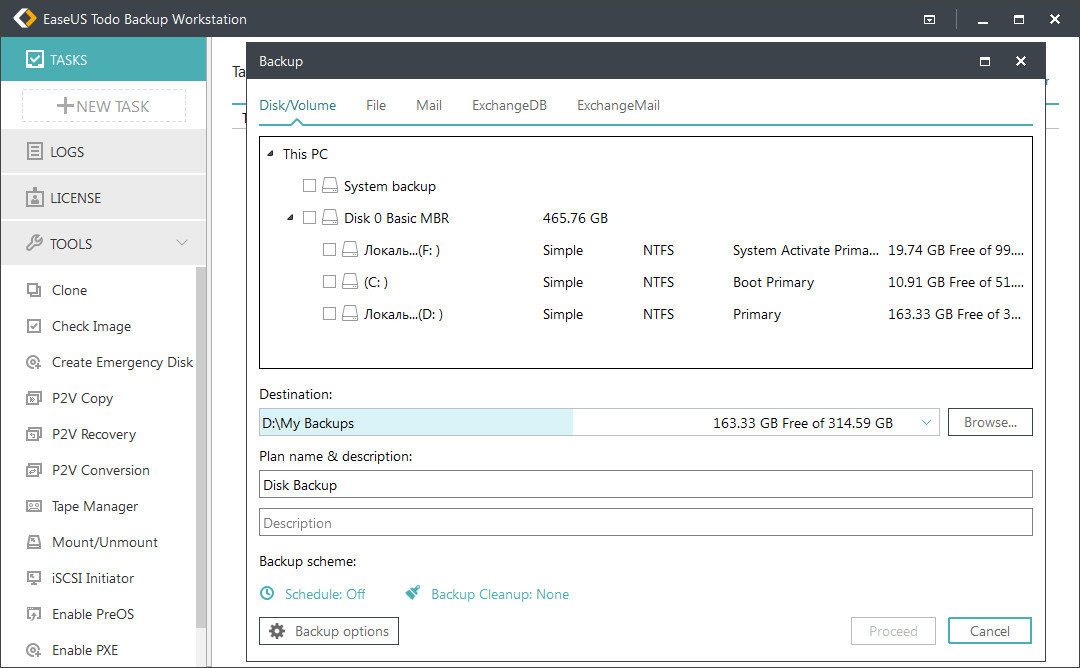Screen dimensions: 1080x668
Task: Open the Tape Manager tool
Action: pyautogui.click(x=94, y=506)
